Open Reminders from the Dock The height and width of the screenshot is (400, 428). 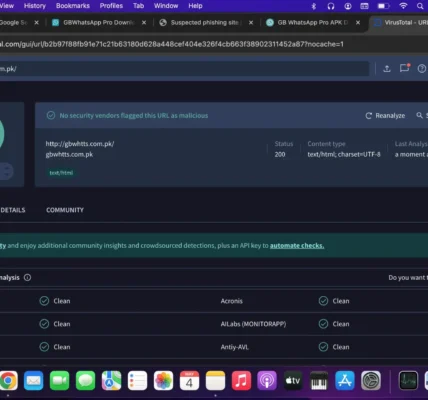pos(137,380)
